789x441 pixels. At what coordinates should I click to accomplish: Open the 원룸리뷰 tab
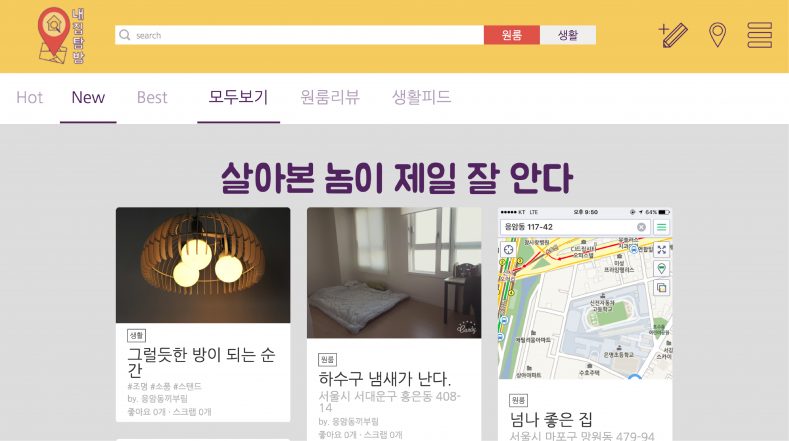pyautogui.click(x=330, y=97)
